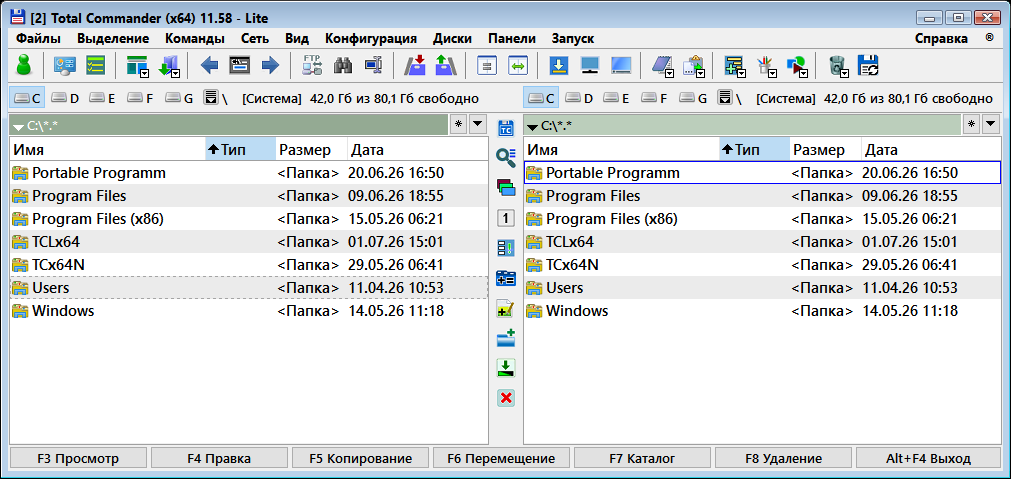Click the blue right arrow Forward icon
This screenshot has width=1011, height=479.
coord(270,65)
